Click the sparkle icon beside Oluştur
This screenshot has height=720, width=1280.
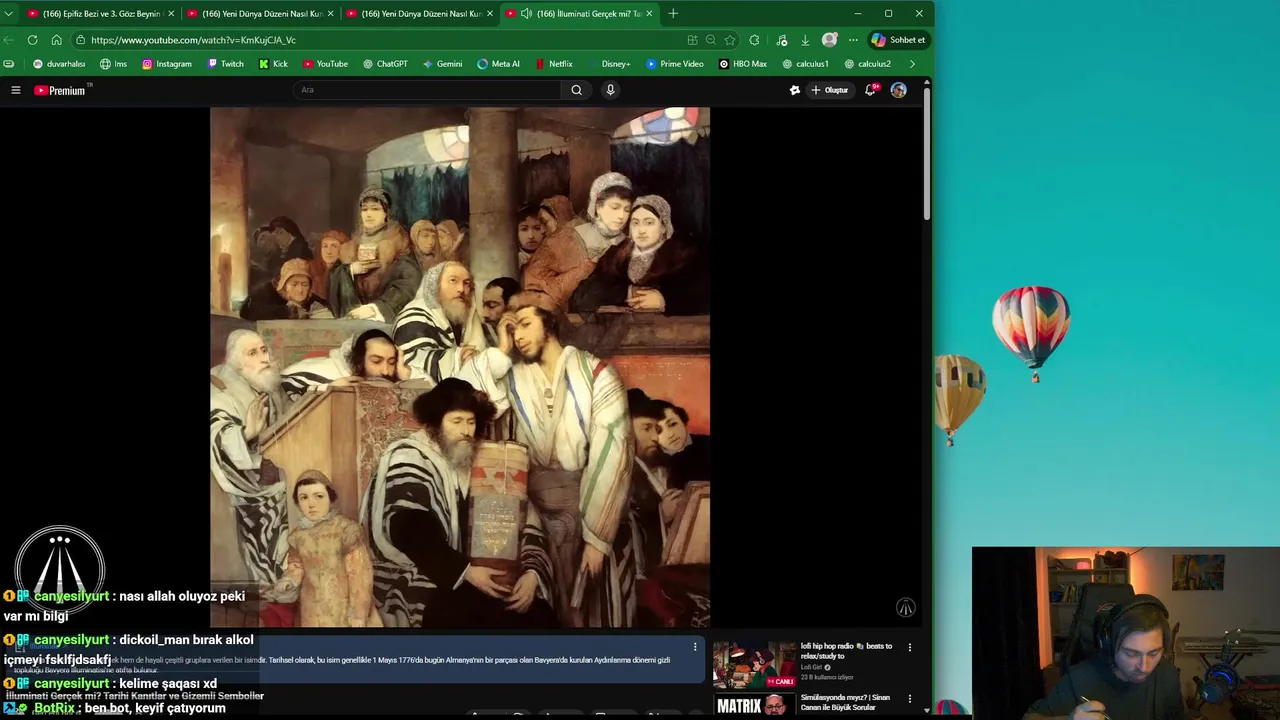[795, 90]
